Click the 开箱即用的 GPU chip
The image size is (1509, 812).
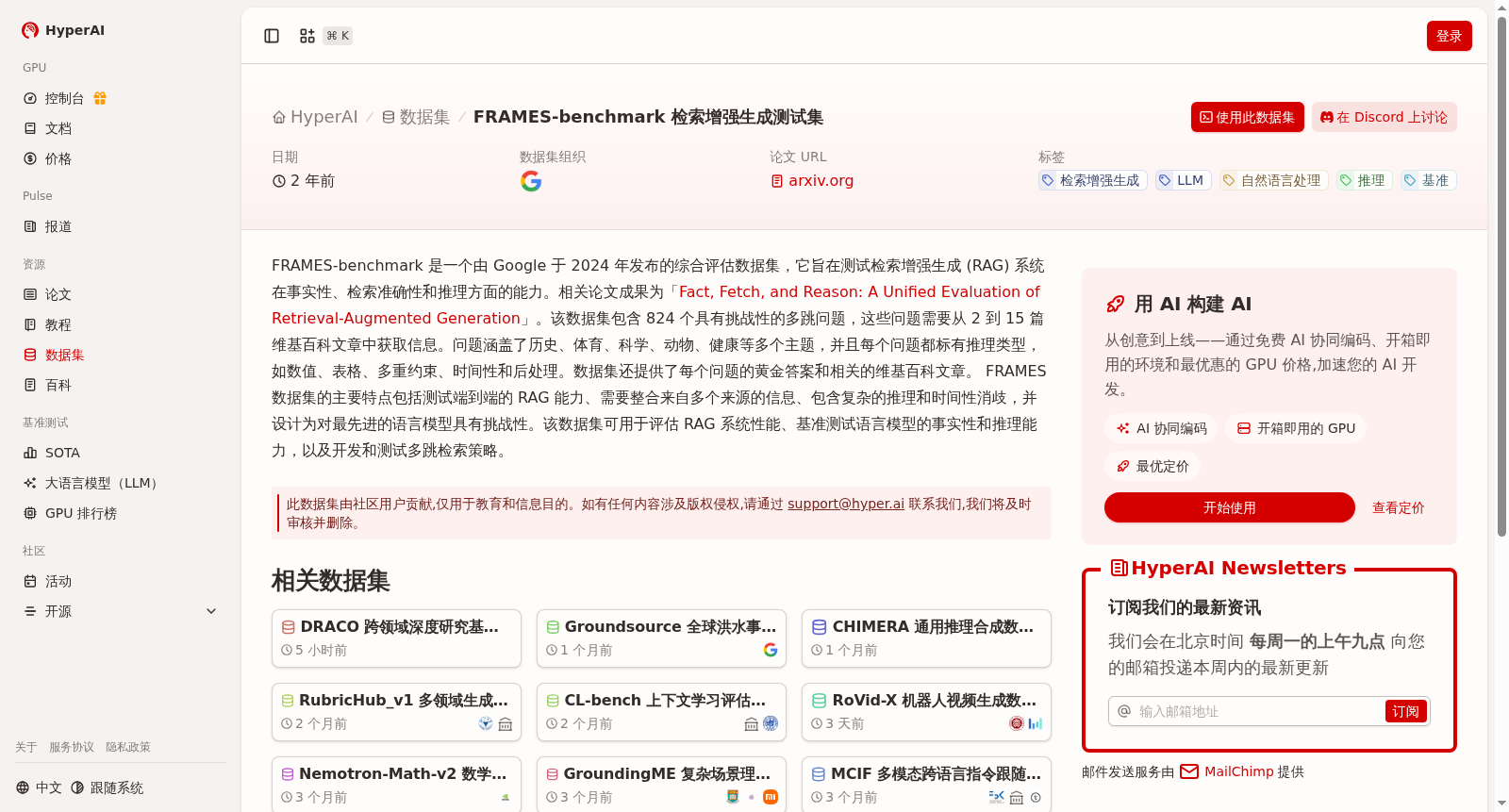pyautogui.click(x=1296, y=428)
